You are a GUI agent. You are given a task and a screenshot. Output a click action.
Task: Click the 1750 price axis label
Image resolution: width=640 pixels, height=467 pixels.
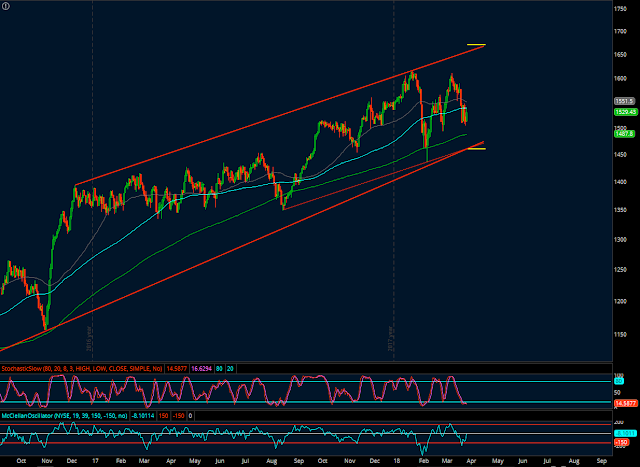pyautogui.click(x=620, y=9)
